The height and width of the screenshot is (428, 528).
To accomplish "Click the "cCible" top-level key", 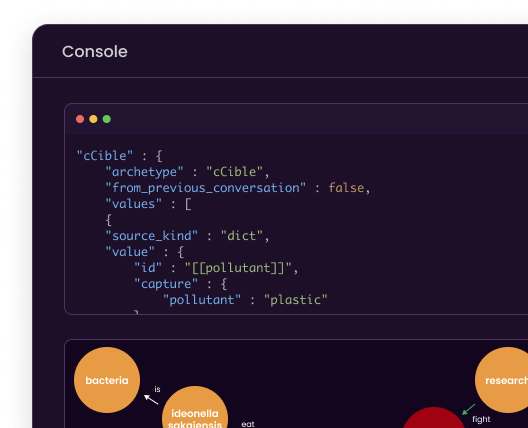I will point(105,156).
